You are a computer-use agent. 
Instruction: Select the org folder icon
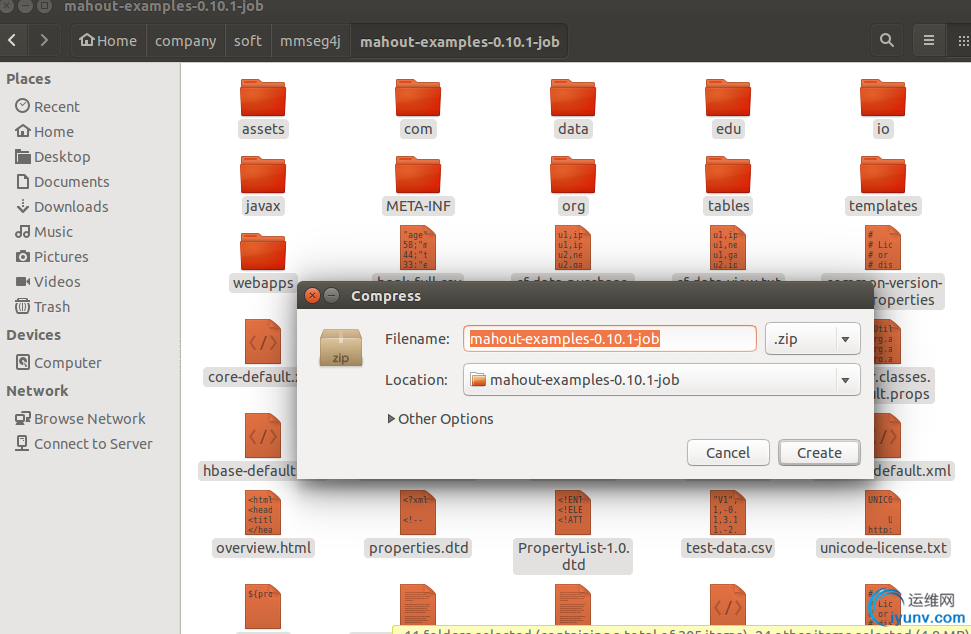[573, 175]
